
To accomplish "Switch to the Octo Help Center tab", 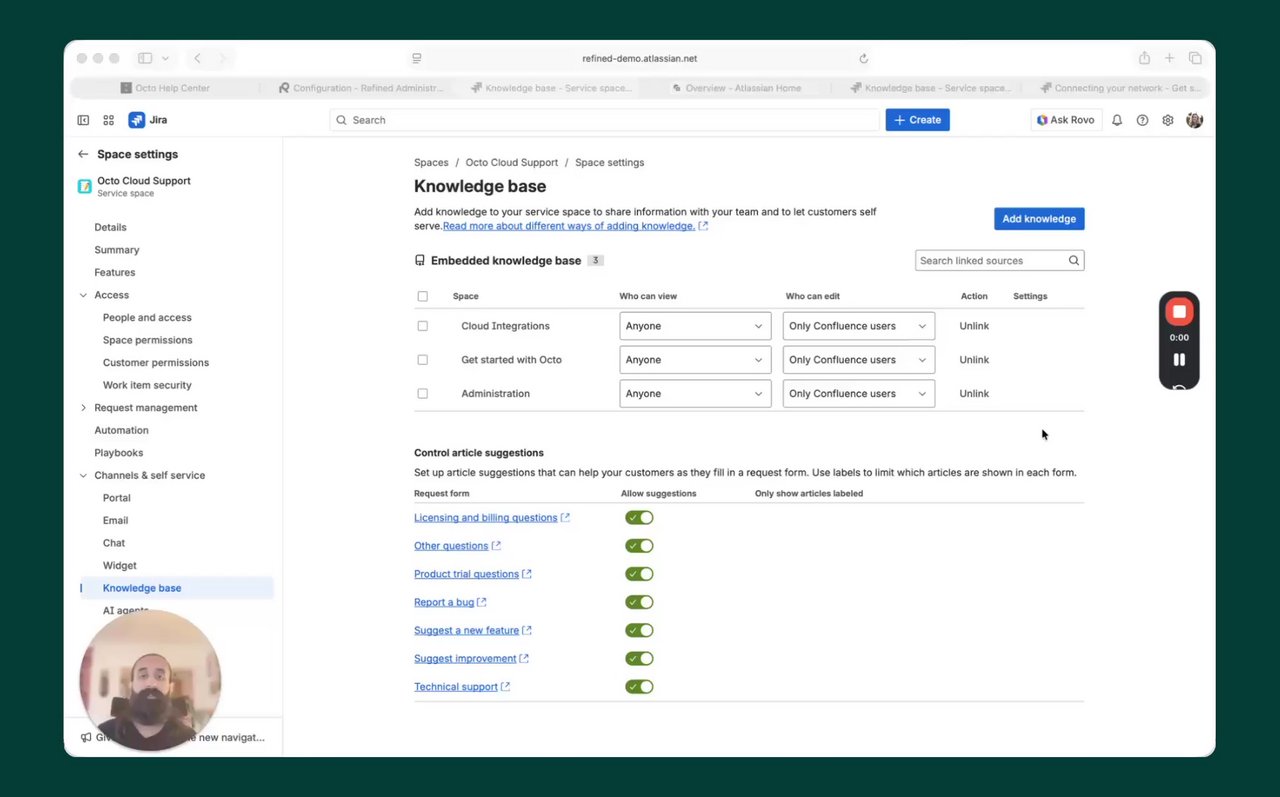I will tap(165, 88).
